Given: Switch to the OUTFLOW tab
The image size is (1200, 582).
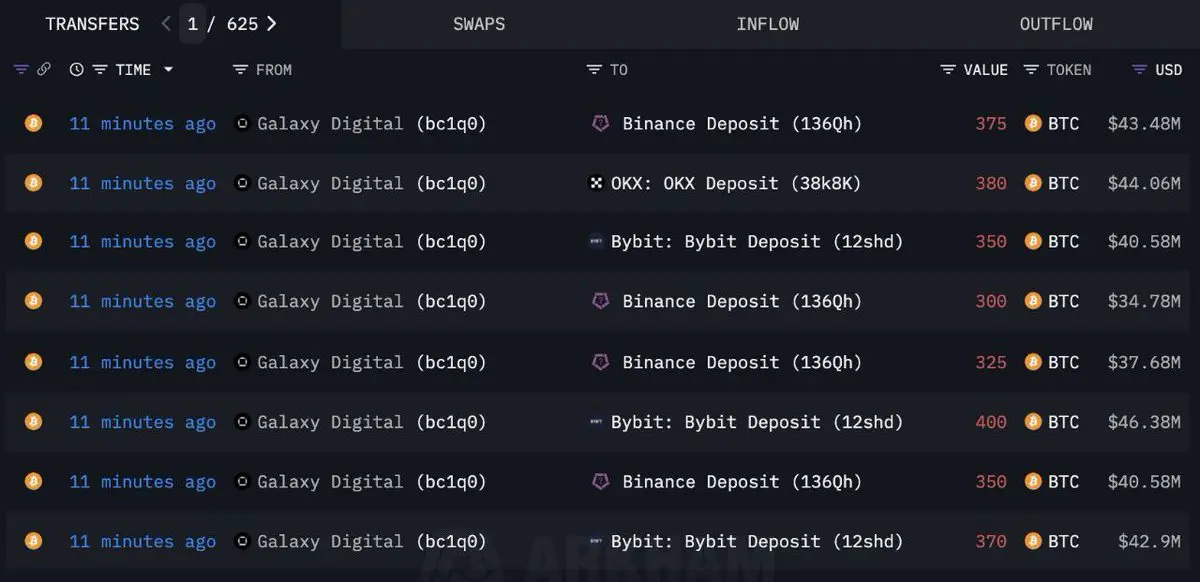Looking at the screenshot, I should 1056,24.
